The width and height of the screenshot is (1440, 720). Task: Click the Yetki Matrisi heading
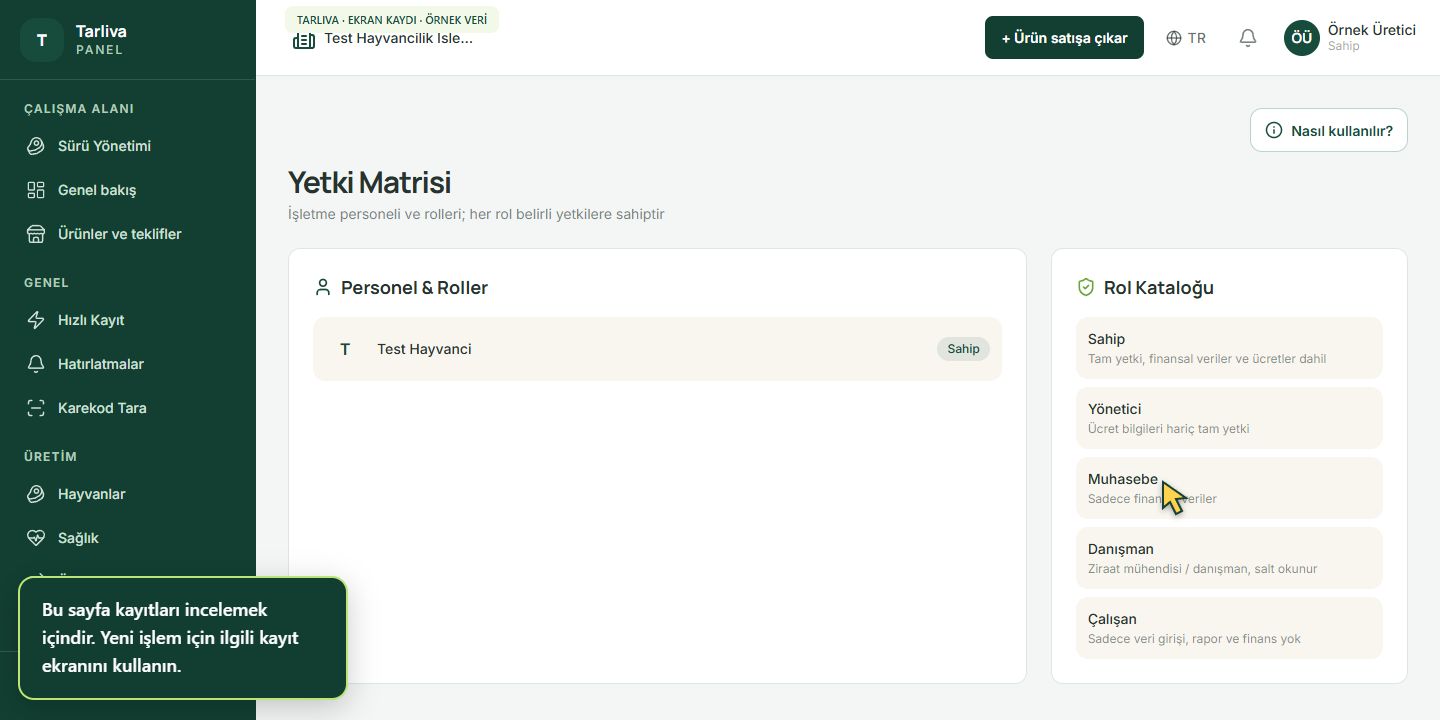pos(369,182)
